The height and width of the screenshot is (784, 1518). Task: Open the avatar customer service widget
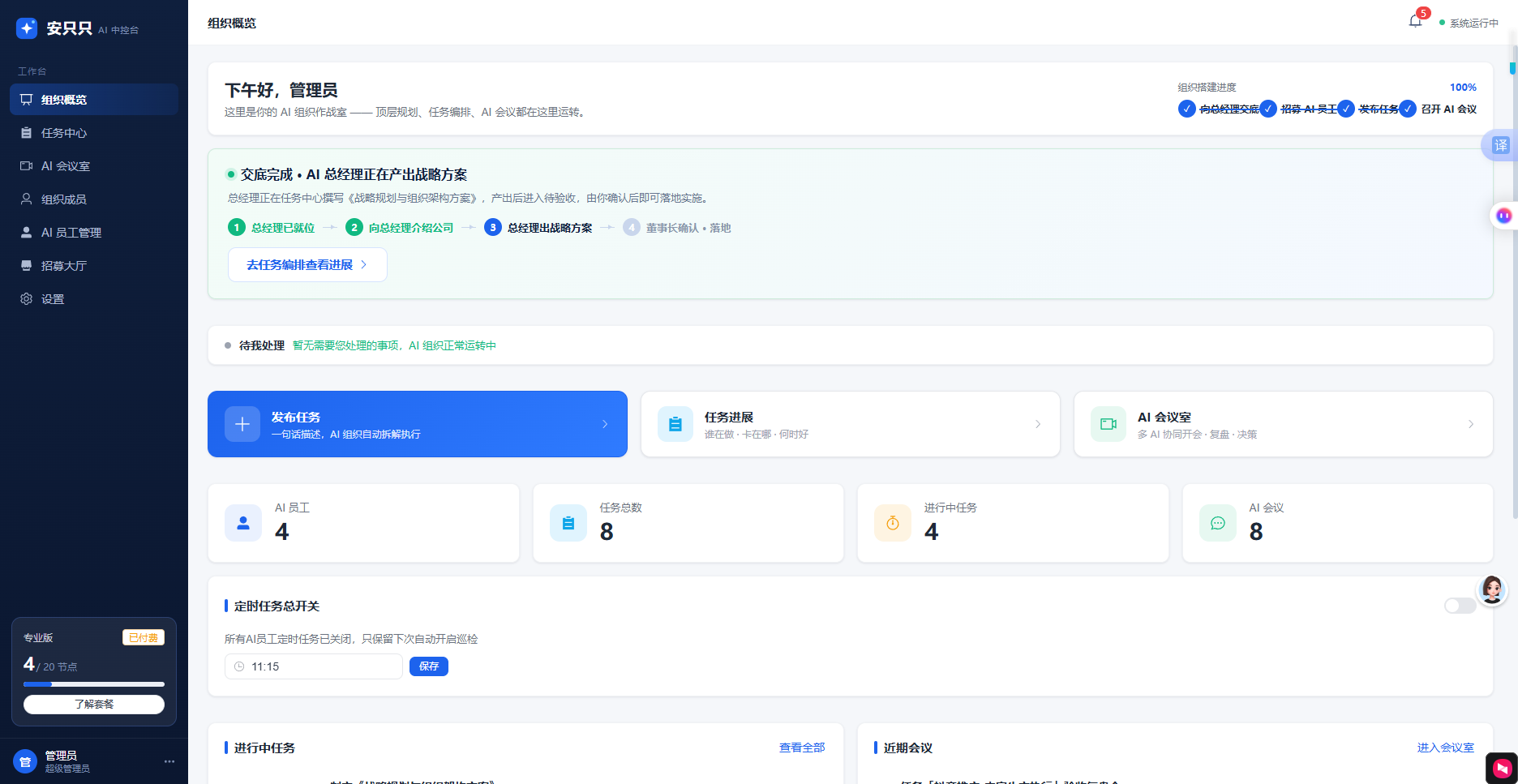(x=1492, y=589)
